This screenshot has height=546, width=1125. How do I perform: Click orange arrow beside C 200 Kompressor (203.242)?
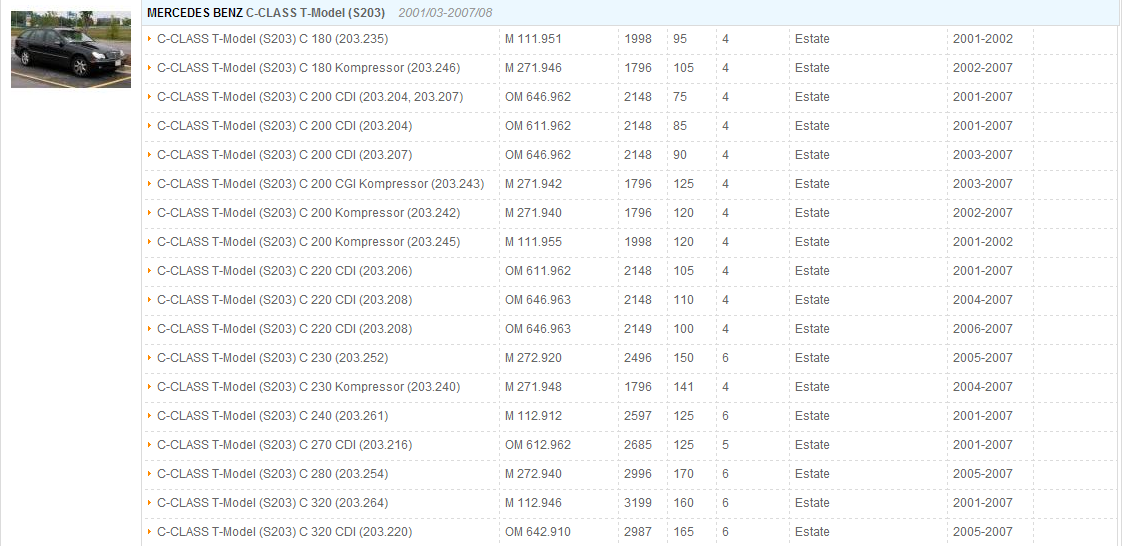[x=149, y=212]
